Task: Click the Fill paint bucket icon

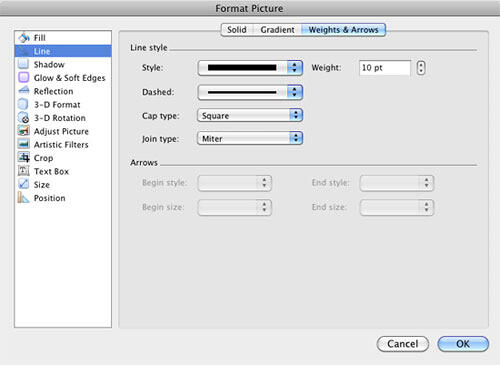Action: tap(24, 38)
